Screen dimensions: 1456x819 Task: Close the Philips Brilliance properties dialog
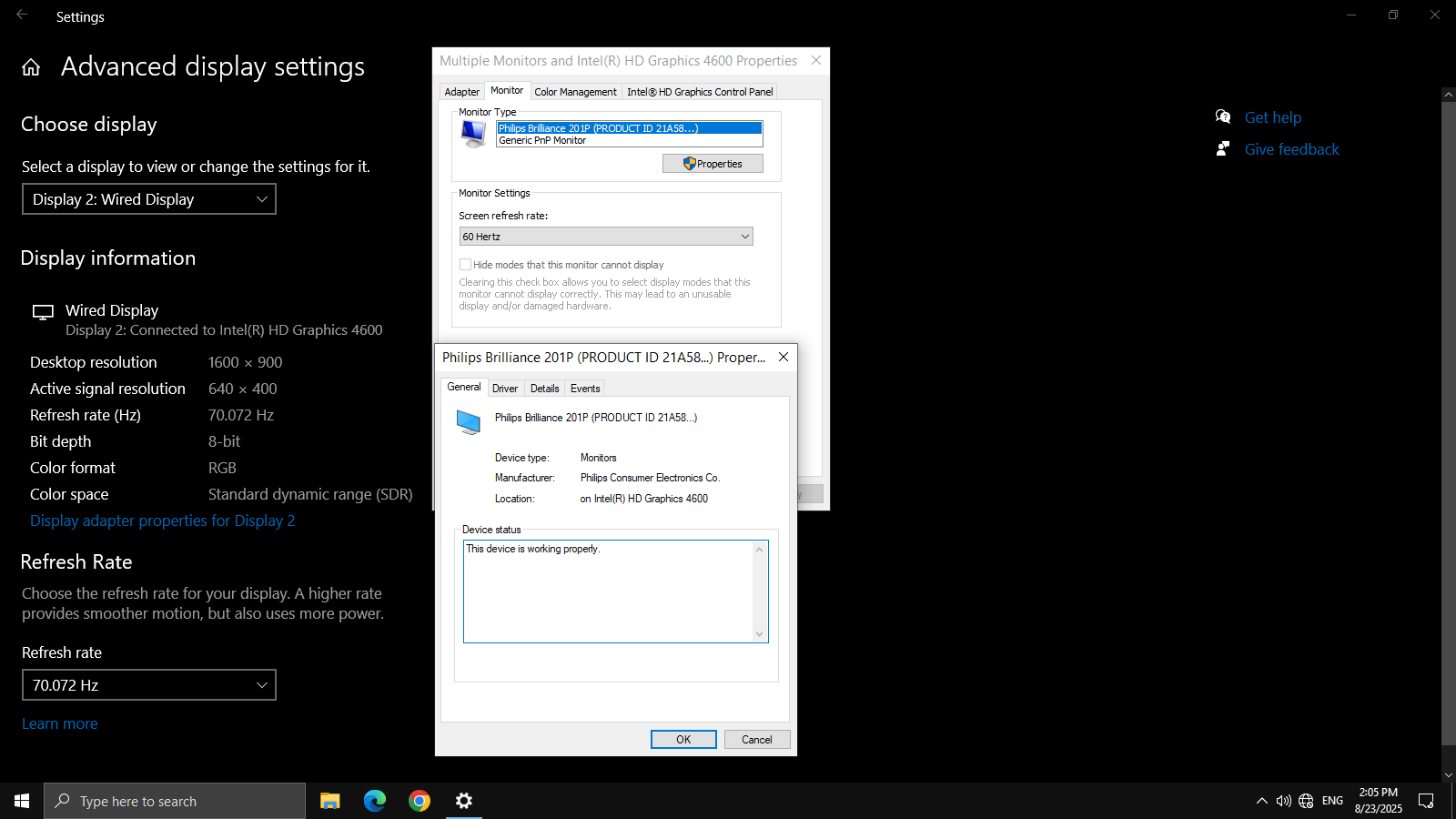click(x=783, y=357)
